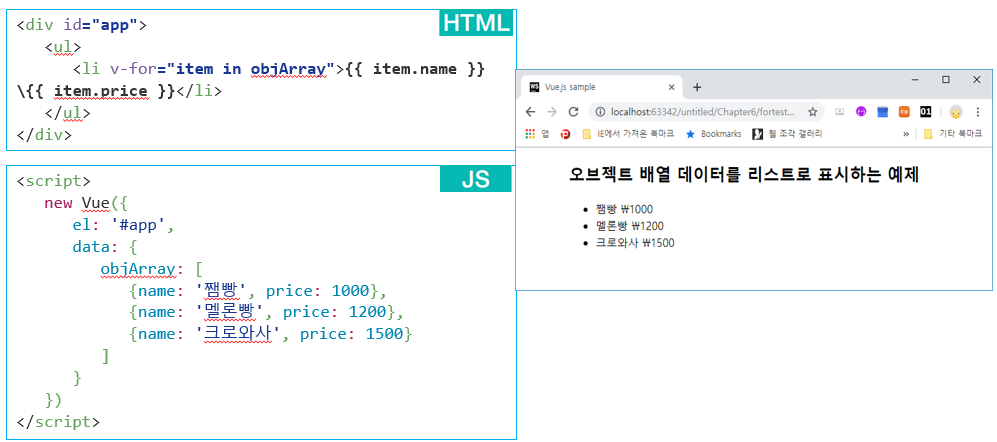The image size is (997, 442).
Task: Click the purple round extension icon
Action: tap(861, 112)
